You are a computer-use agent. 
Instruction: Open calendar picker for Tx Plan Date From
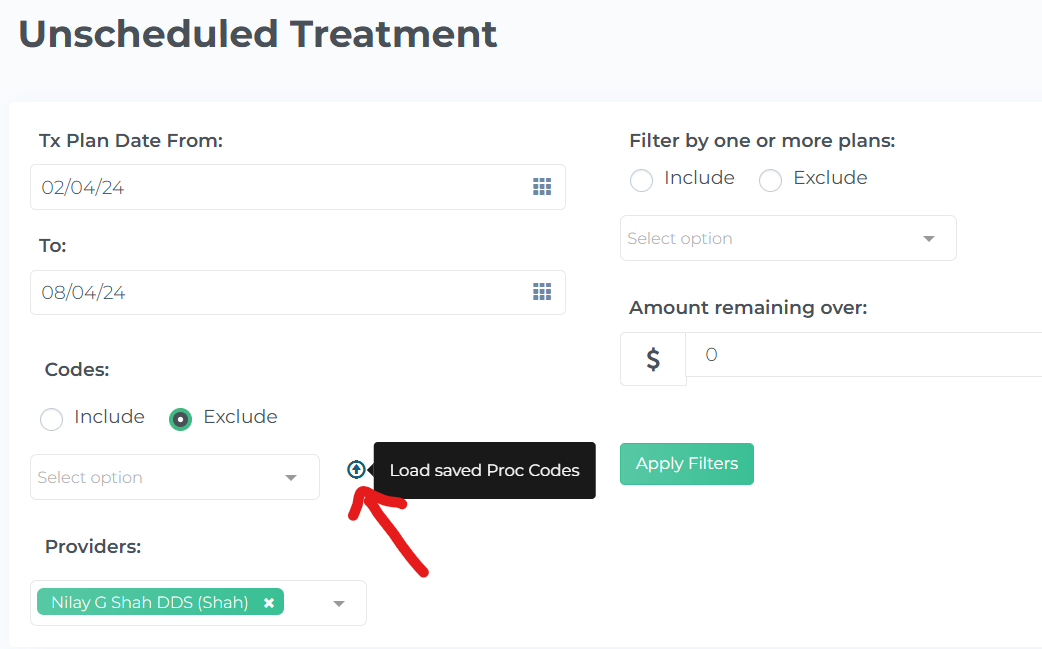coord(542,187)
